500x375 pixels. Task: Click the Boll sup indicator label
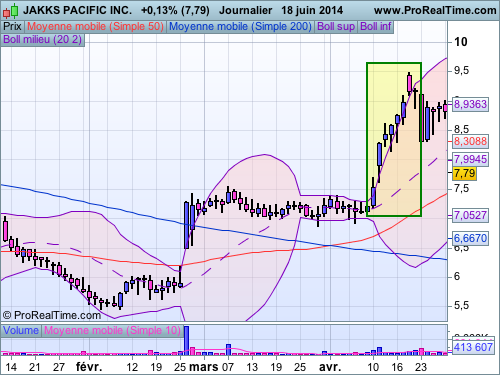coord(336,26)
